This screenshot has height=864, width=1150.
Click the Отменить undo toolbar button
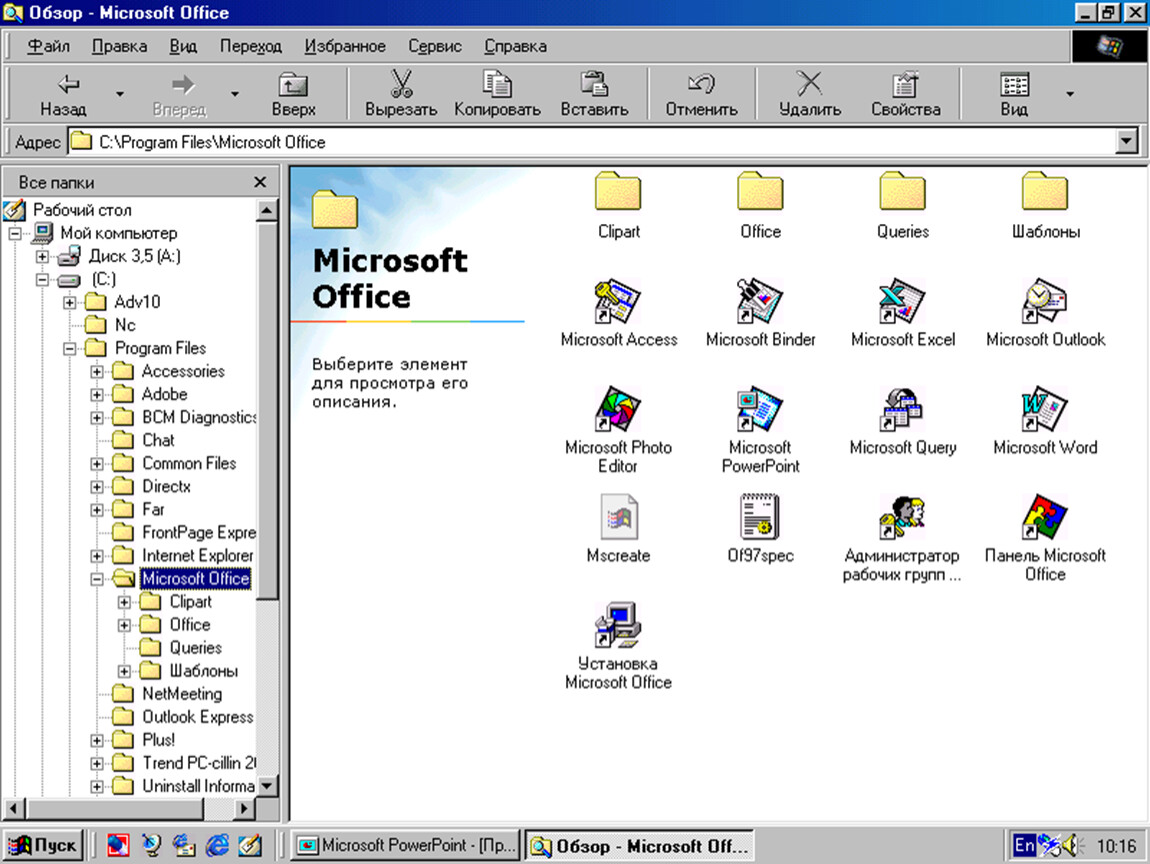(x=701, y=95)
